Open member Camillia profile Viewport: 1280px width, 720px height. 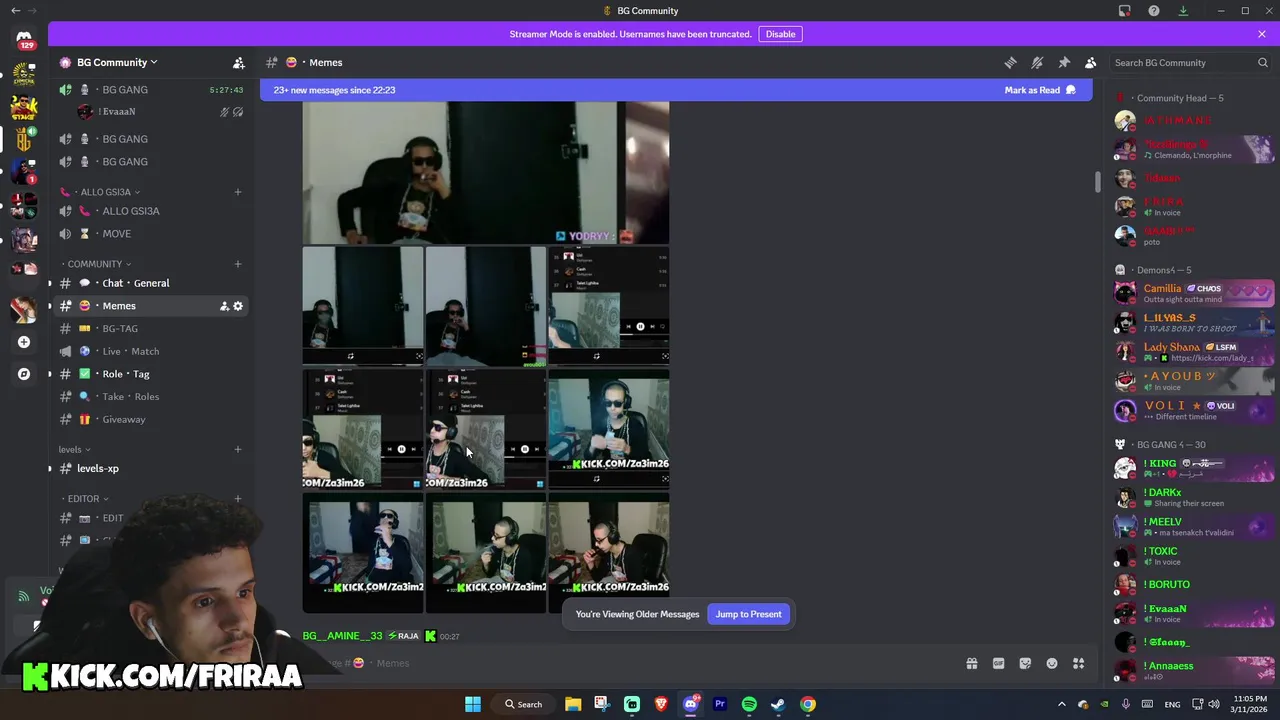pos(1194,293)
